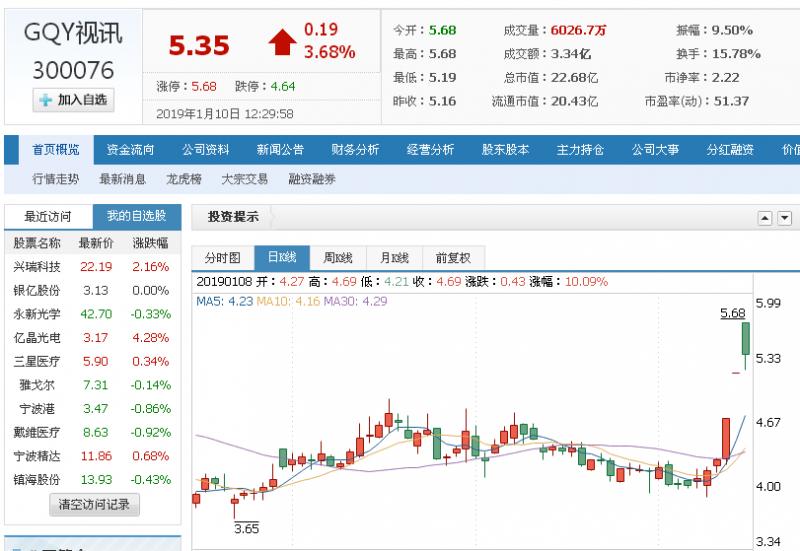Go to the 公司大事 tab
This screenshot has height=551, width=800.
[x=655, y=150]
